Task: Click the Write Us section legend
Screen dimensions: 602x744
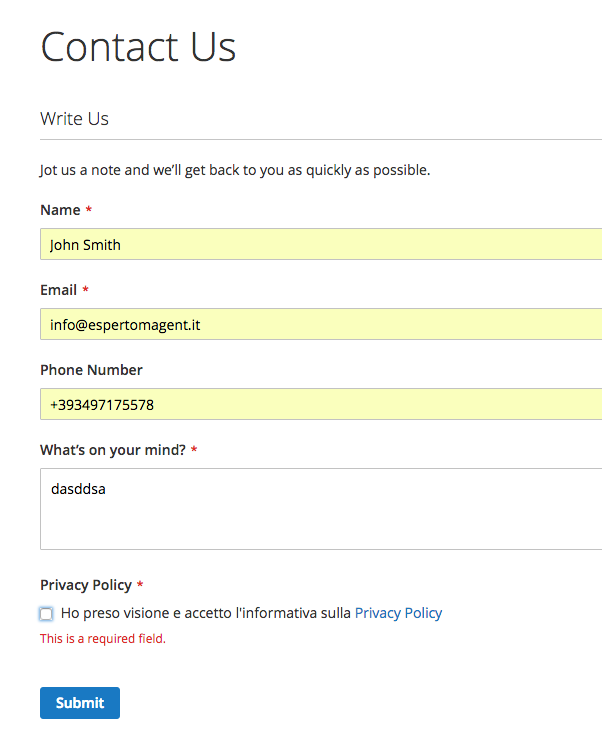Action: point(74,119)
